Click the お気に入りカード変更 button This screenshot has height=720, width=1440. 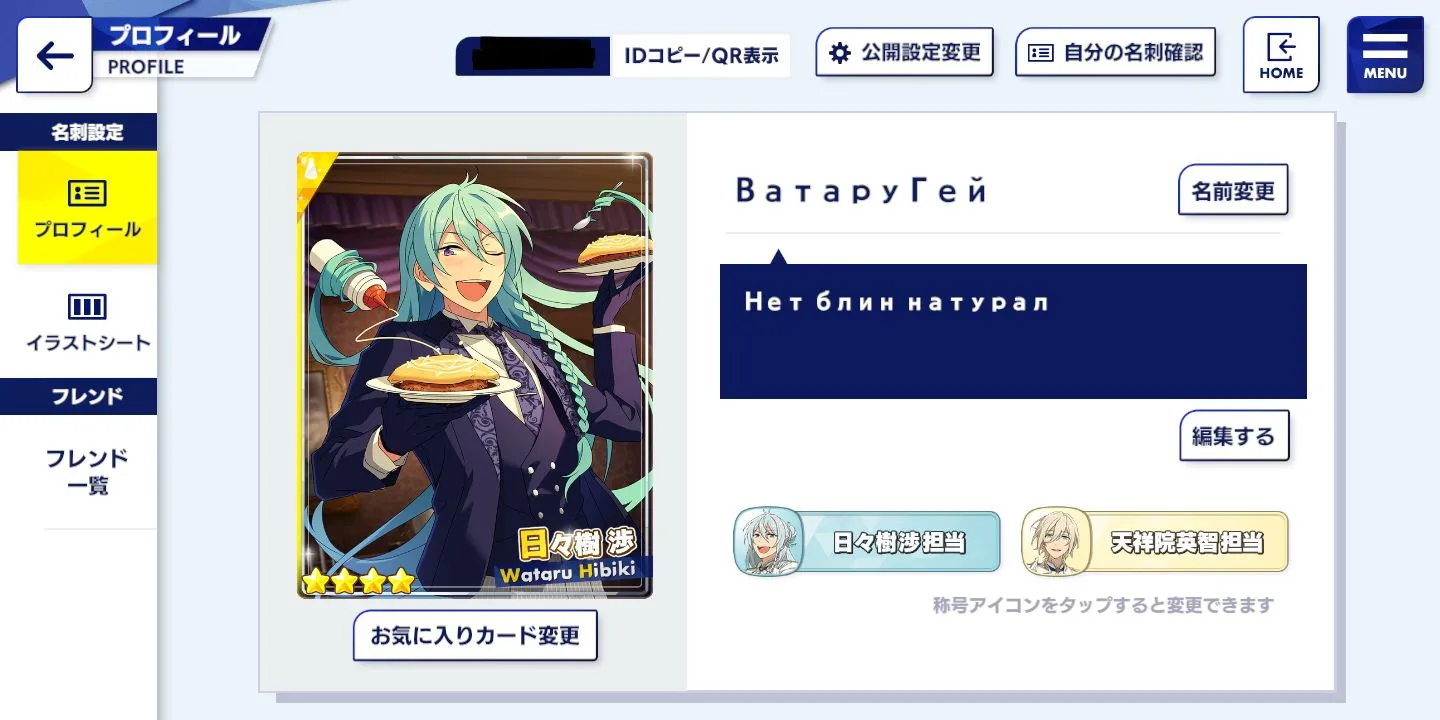(475, 635)
